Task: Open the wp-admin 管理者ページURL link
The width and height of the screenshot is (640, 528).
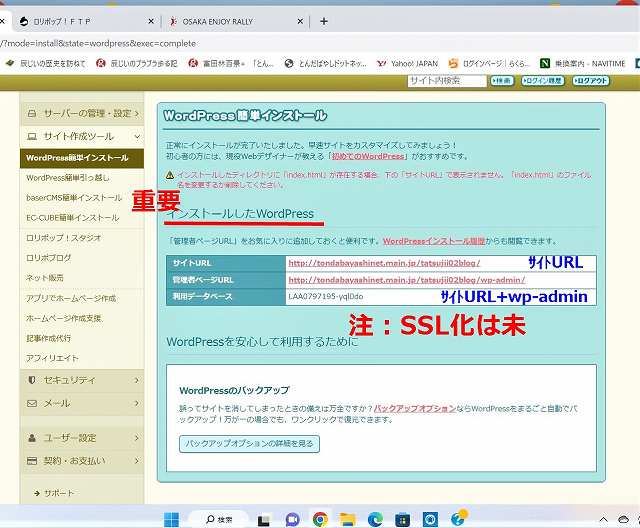Action: click(x=405, y=280)
